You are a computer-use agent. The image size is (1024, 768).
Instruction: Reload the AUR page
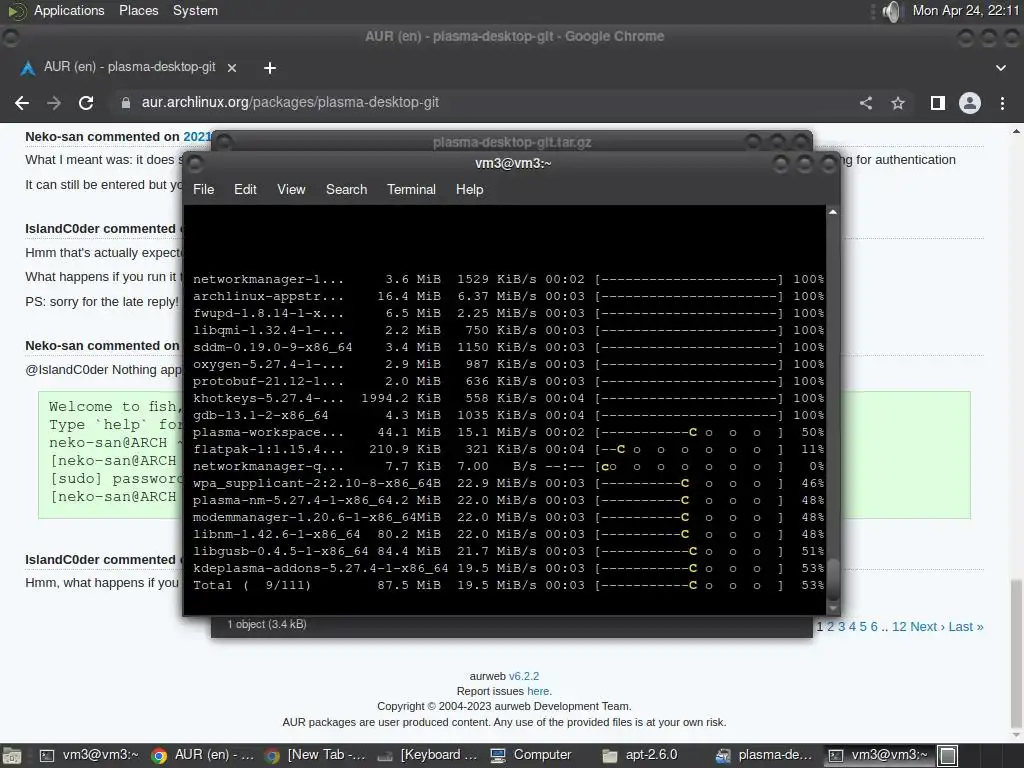pos(86,103)
